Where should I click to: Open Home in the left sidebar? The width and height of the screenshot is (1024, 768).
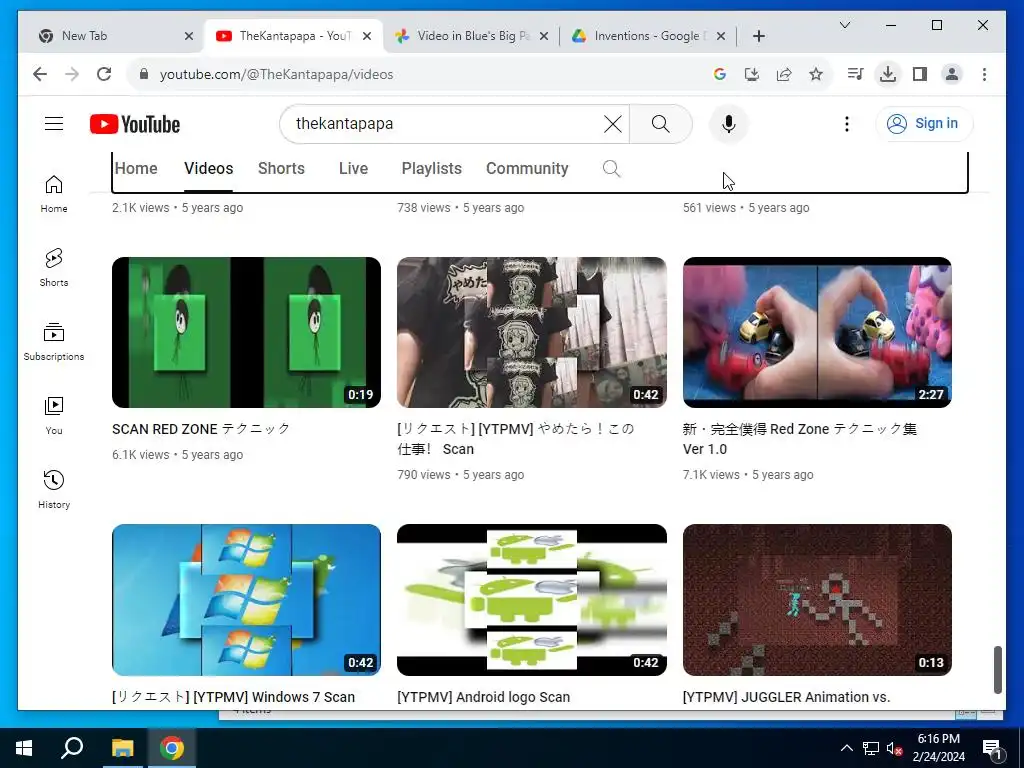coord(54,194)
